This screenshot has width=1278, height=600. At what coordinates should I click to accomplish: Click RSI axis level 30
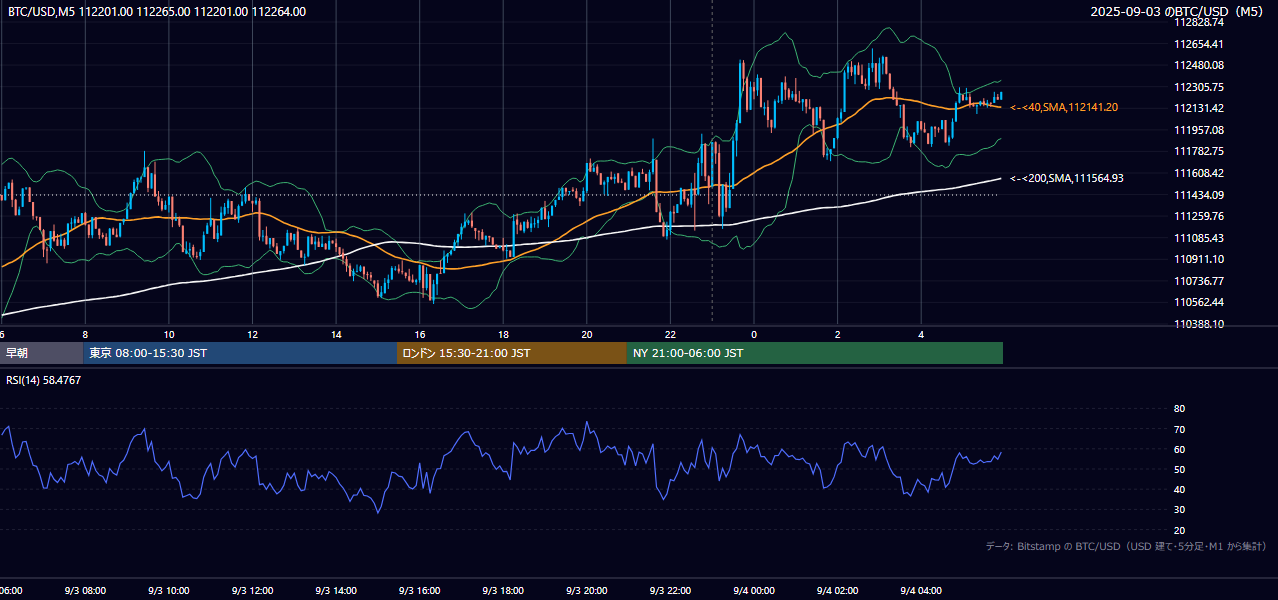1179,510
